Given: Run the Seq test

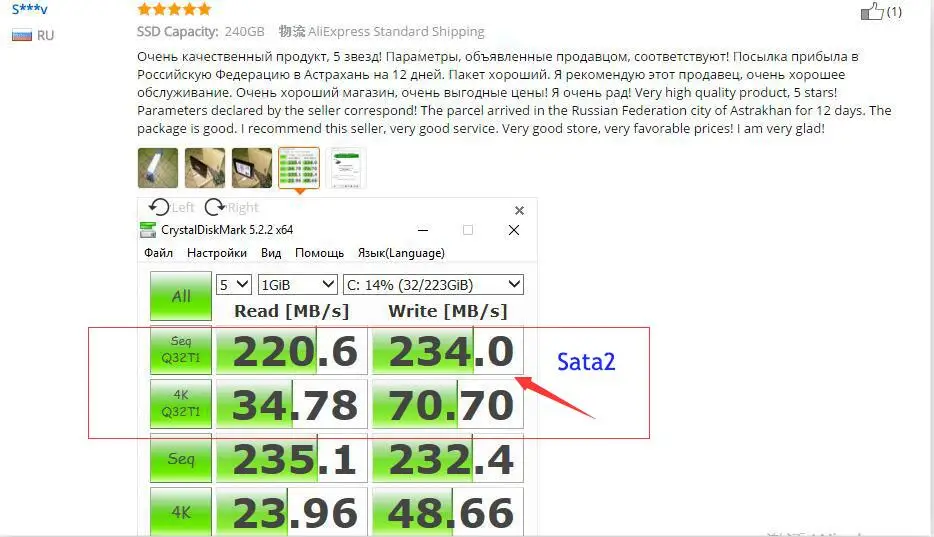Looking at the screenshot, I should 181,458.
